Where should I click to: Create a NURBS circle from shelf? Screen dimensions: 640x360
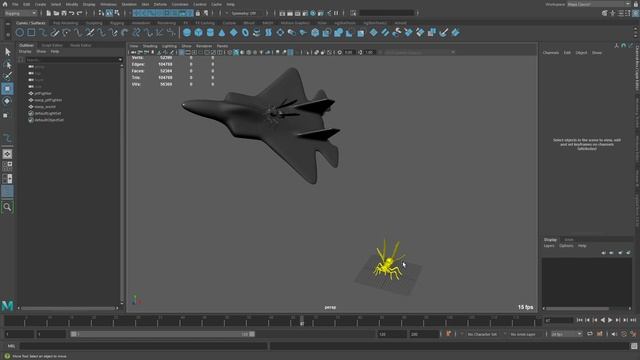click(x=20, y=32)
